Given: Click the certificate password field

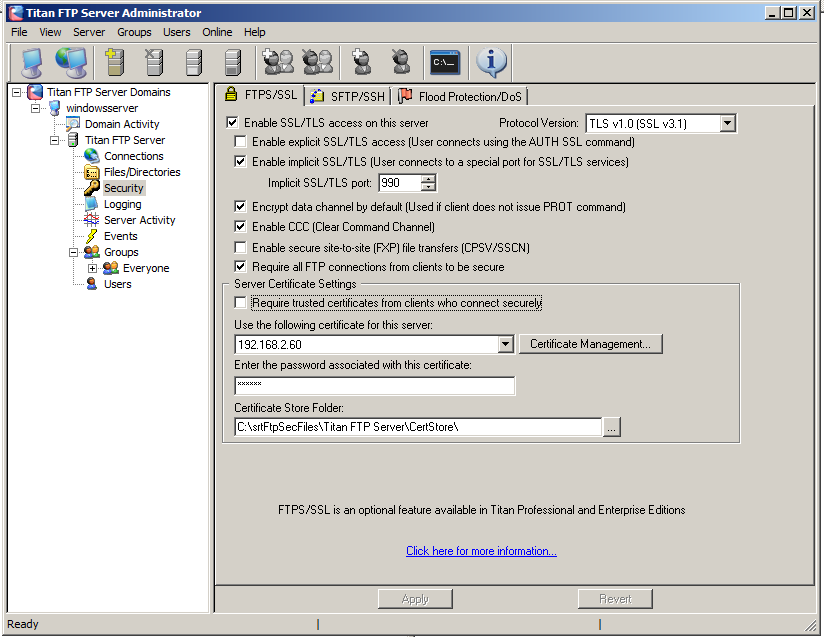Looking at the screenshot, I should tap(375, 385).
